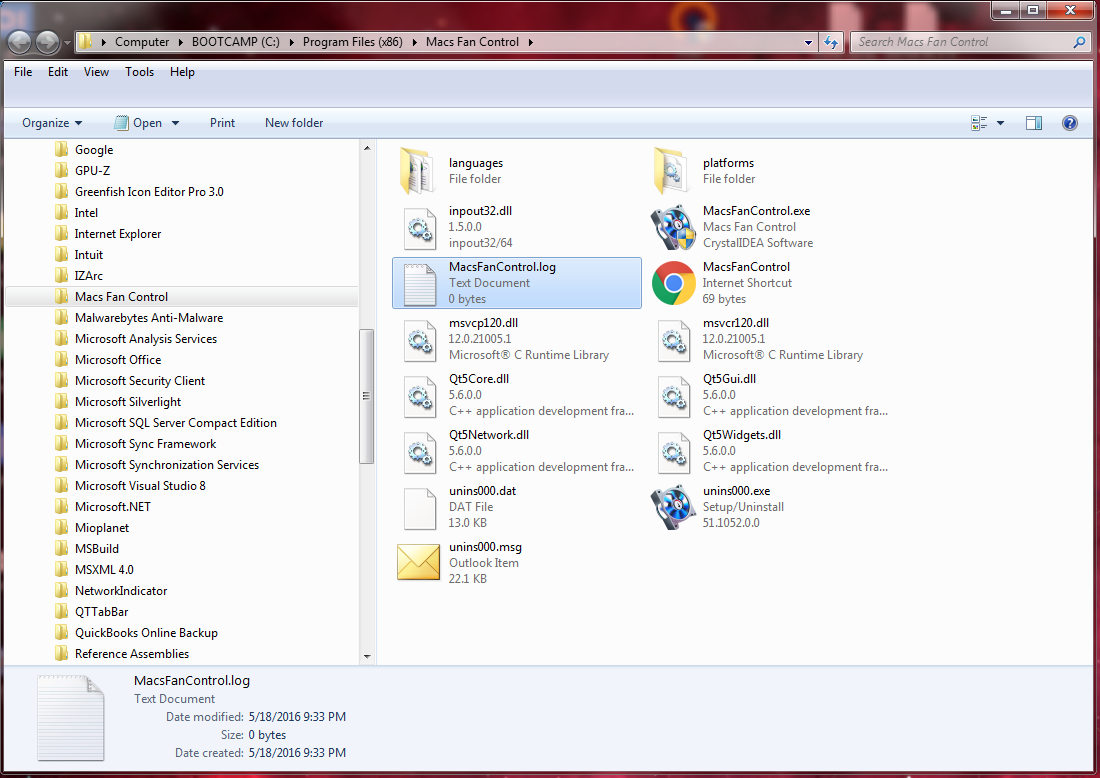Screen dimensions: 1100x778
Task: Open recent pages dropdown beside Forward
Action: pyautogui.click(x=67, y=43)
